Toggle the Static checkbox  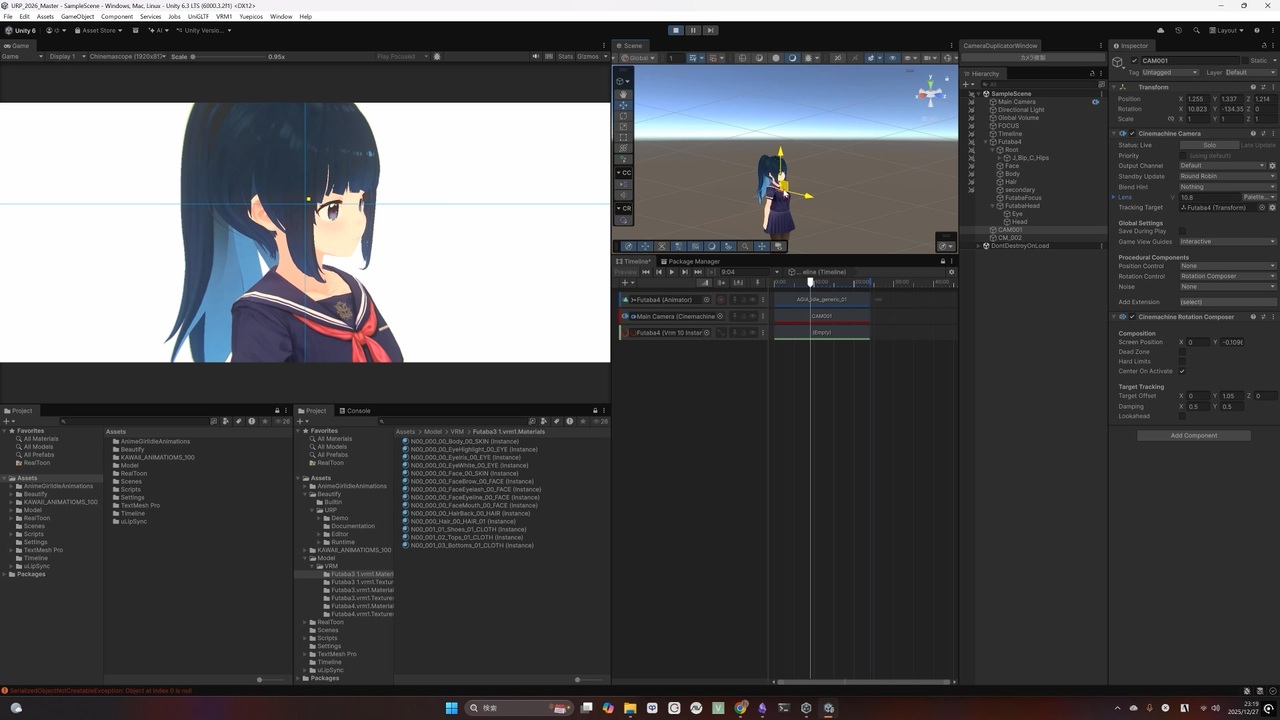click(x=1243, y=61)
